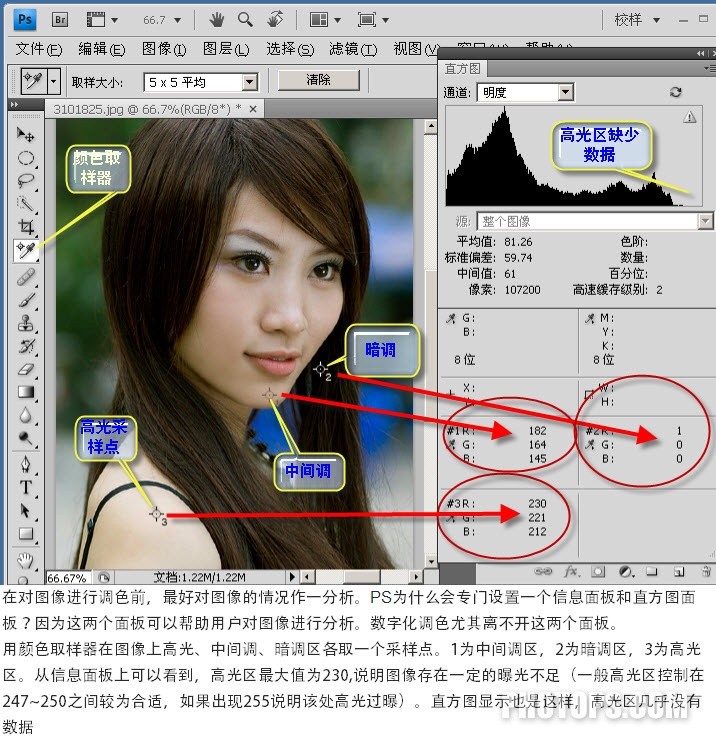Select the Path Selection arrow tool
This screenshot has width=716, height=750.
coord(26,511)
